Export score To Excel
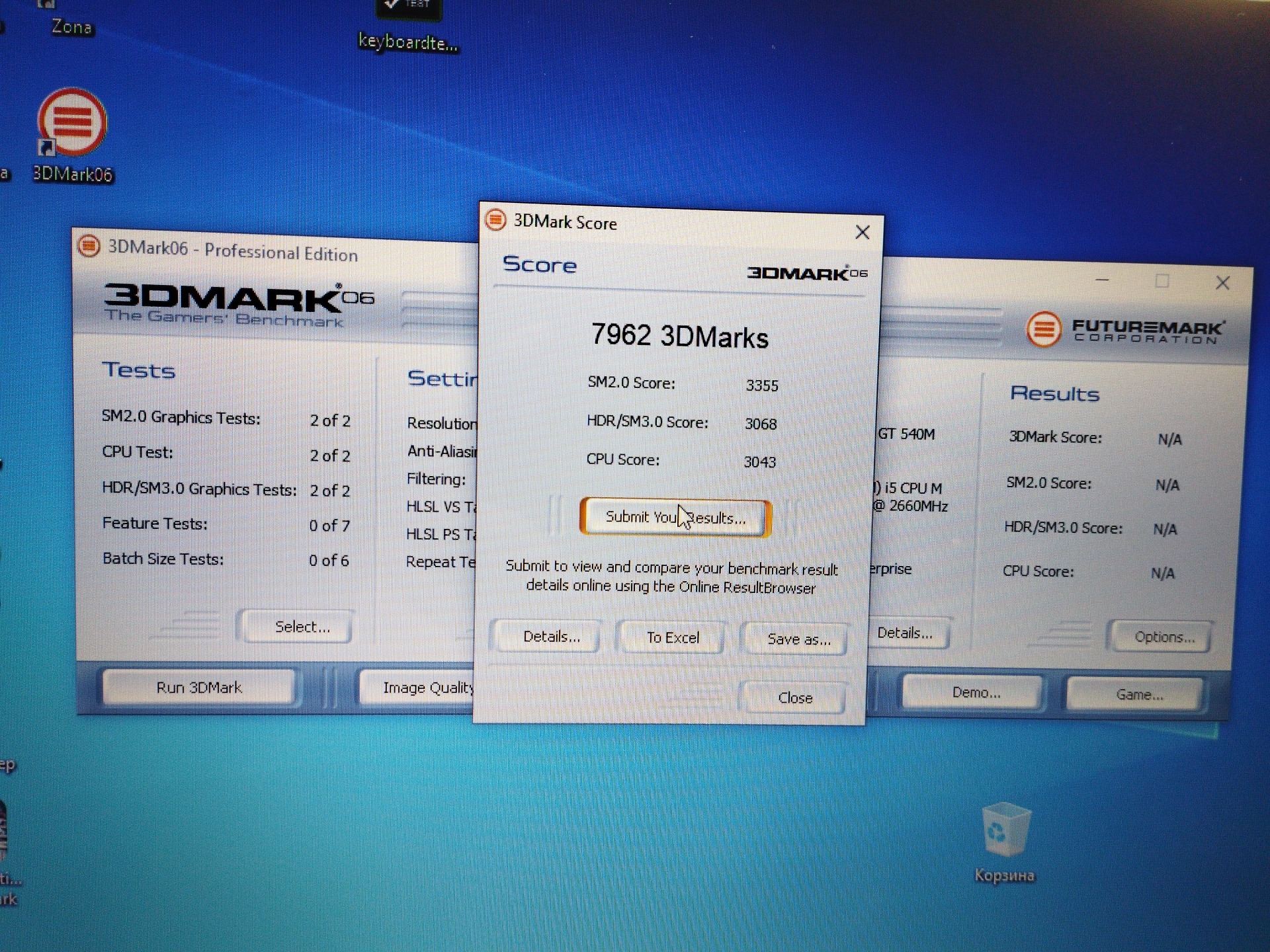The image size is (1270, 952). tap(673, 637)
